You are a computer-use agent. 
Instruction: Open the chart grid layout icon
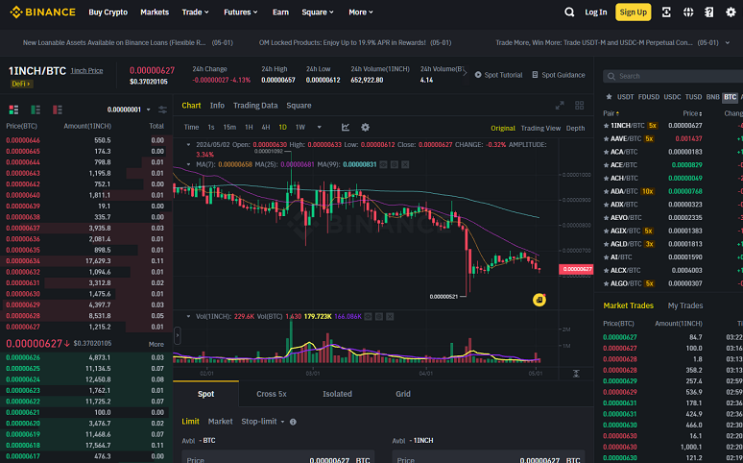(x=579, y=105)
